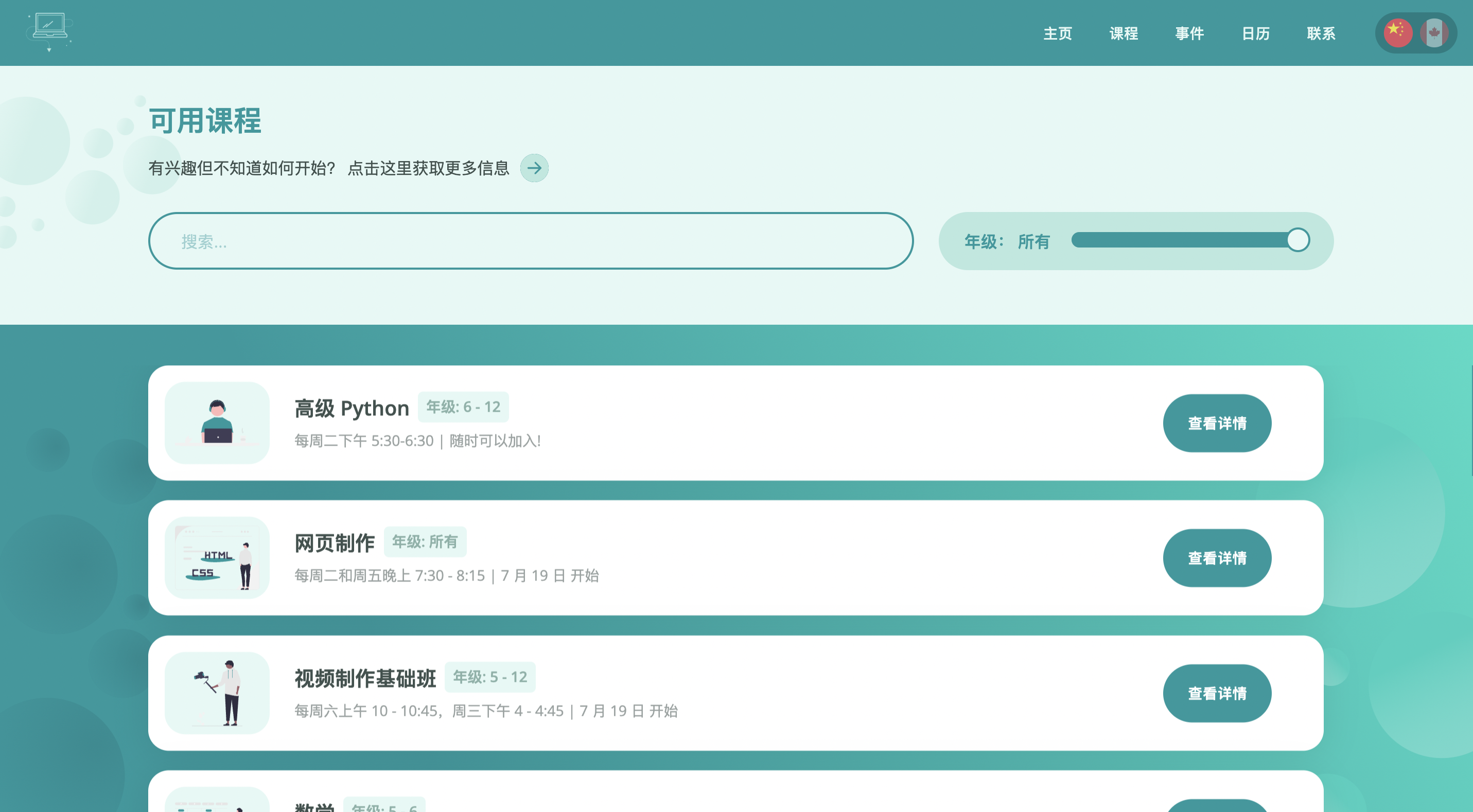
Task: Click the arrow icon for more info
Action: pos(534,168)
